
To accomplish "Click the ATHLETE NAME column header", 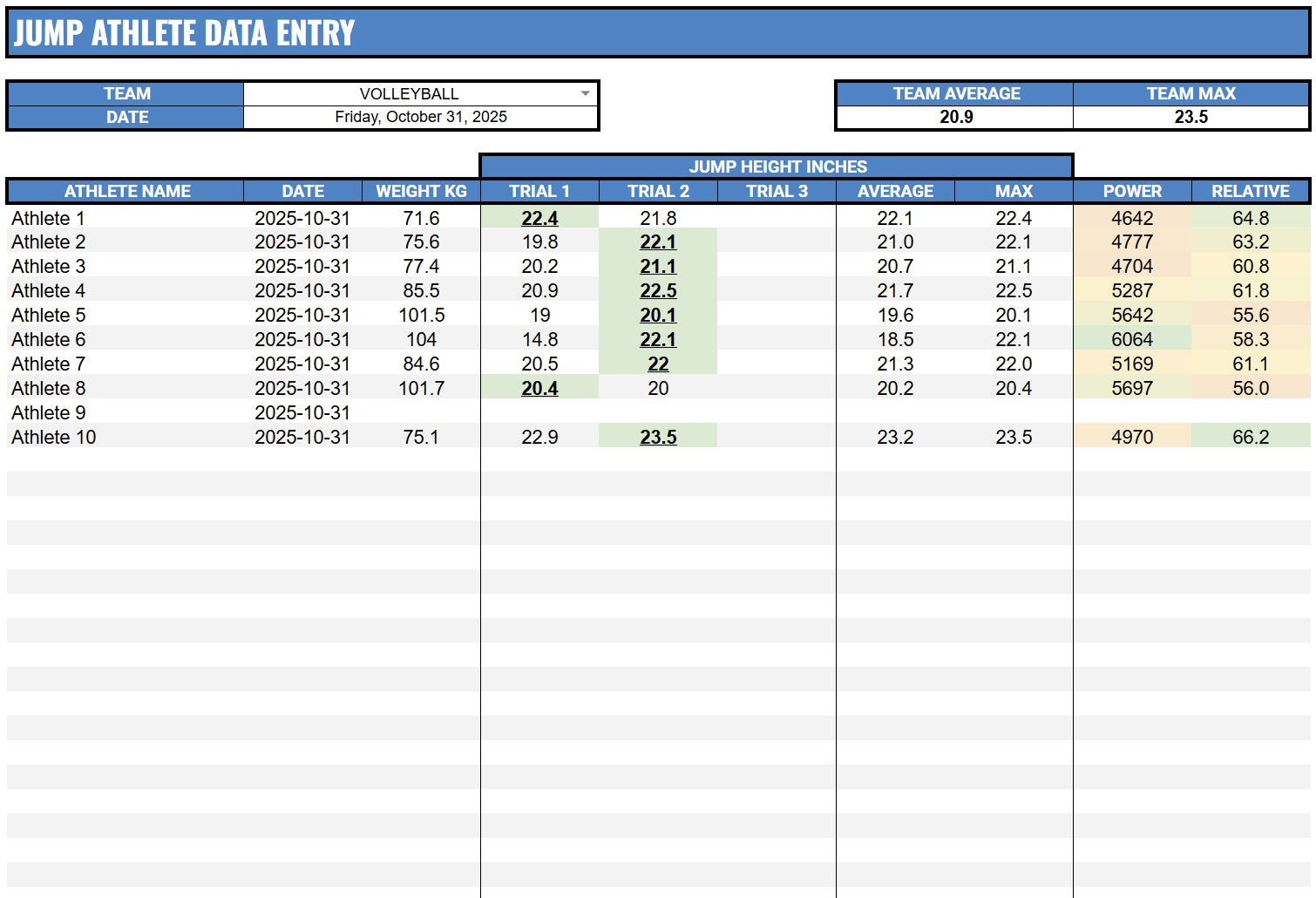I will click(x=127, y=191).
